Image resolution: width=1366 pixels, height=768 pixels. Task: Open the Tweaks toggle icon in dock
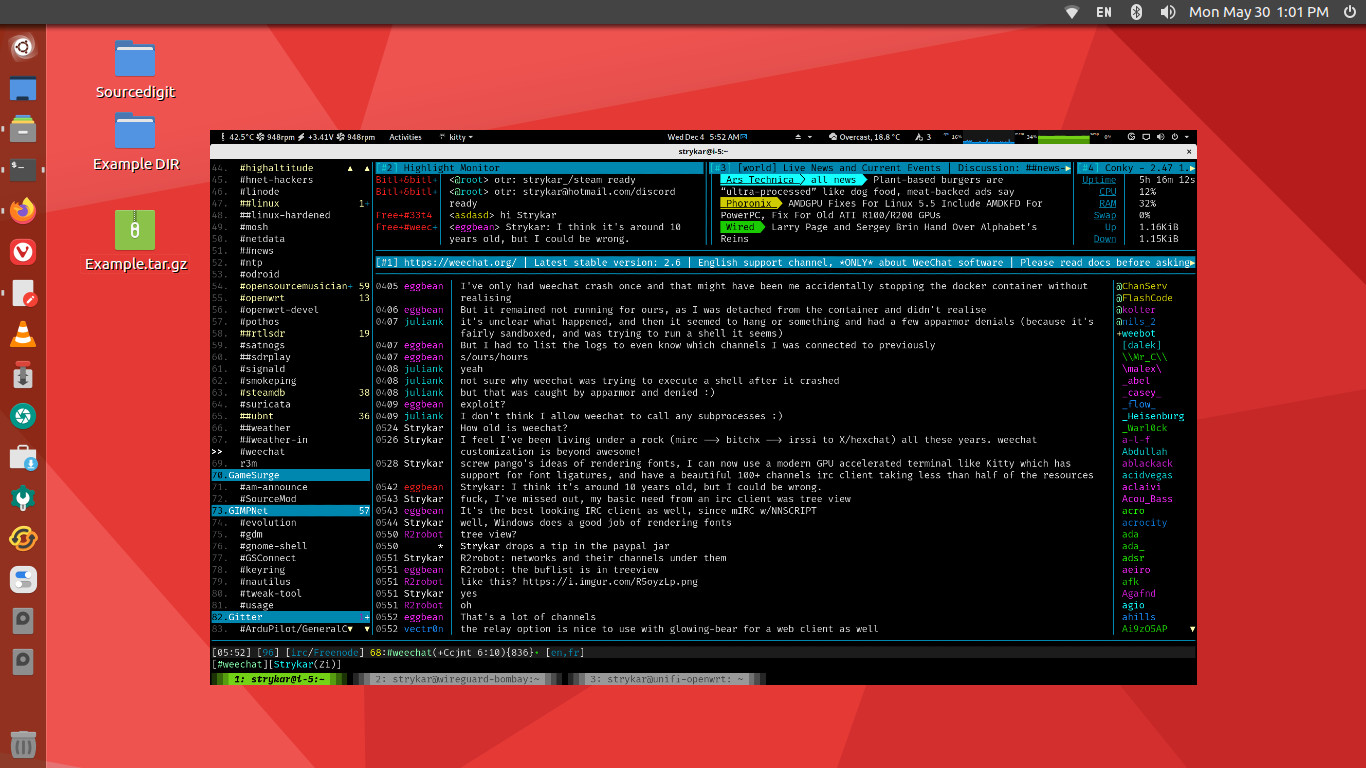click(x=23, y=579)
